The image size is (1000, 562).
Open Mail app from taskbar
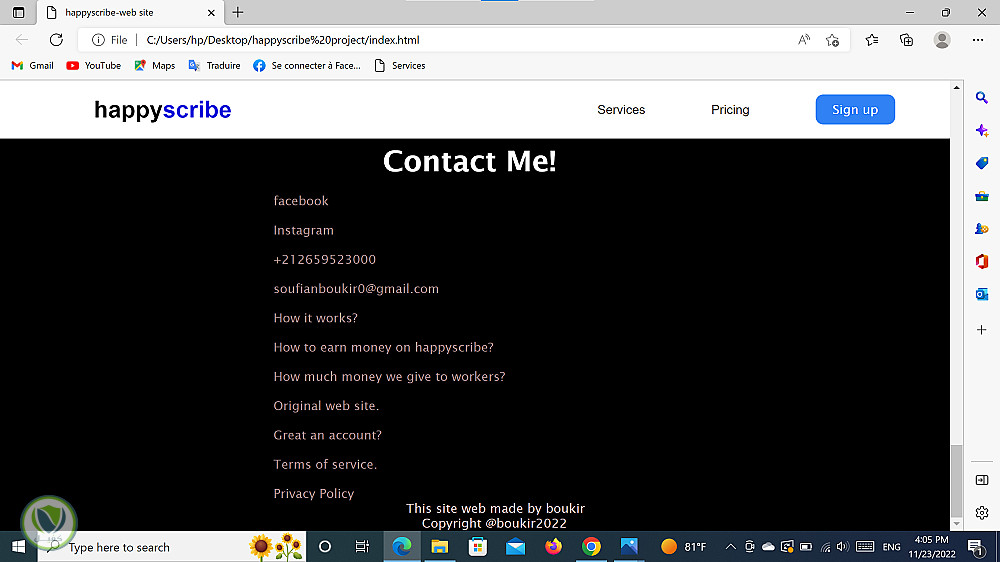(x=515, y=547)
